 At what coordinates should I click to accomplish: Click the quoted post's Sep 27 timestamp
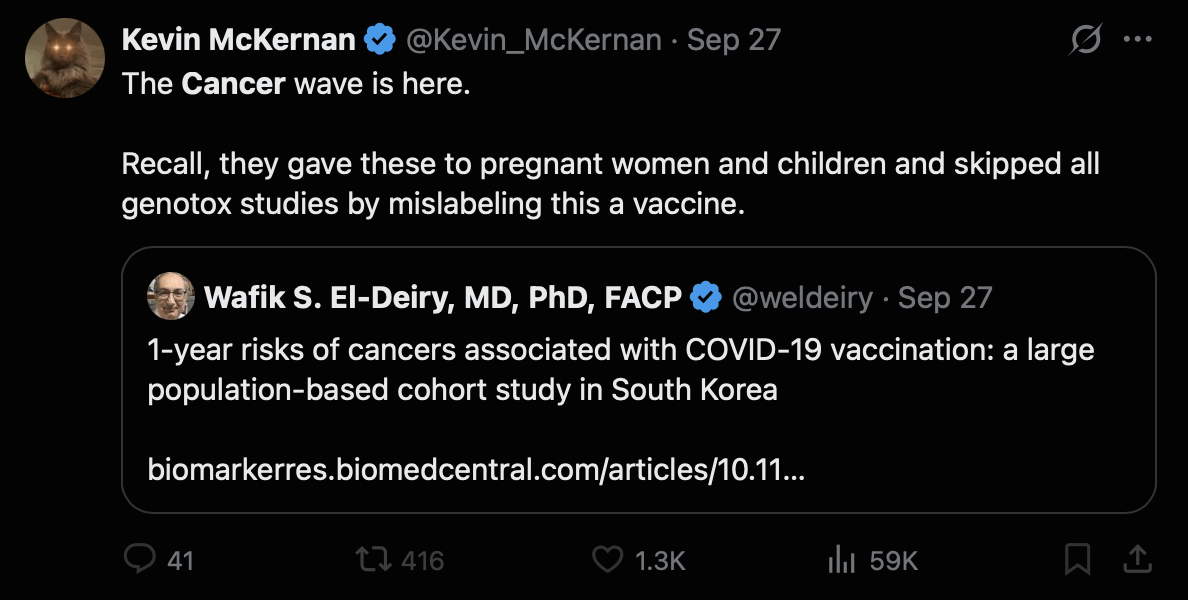[945, 297]
